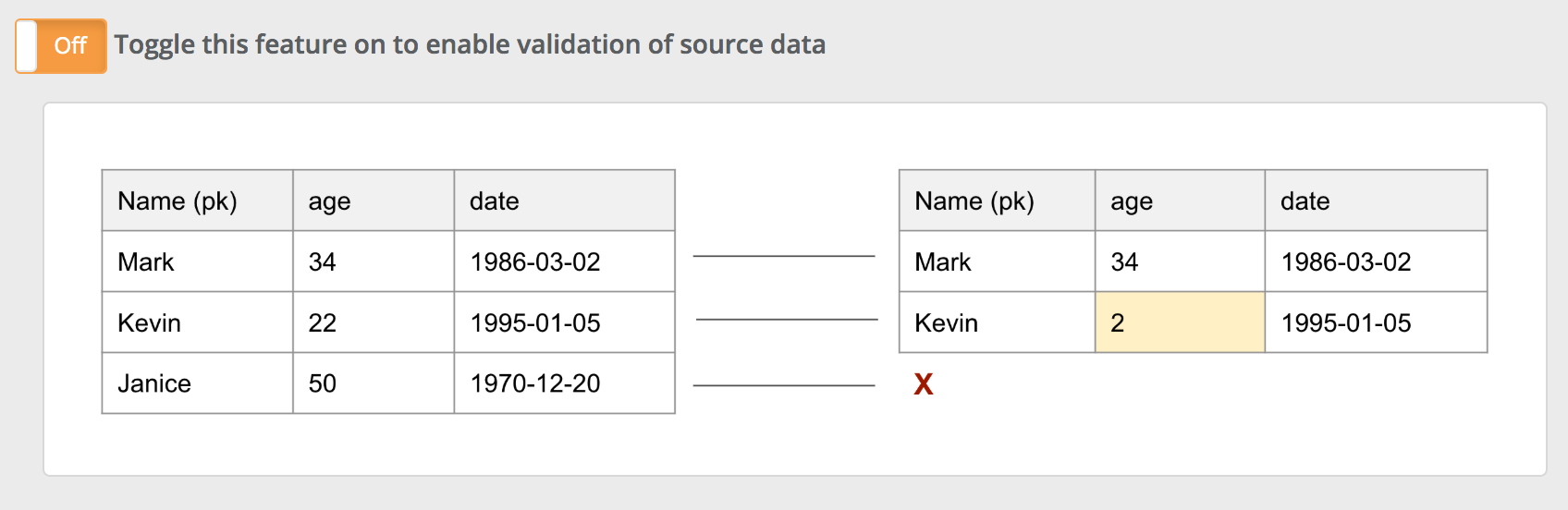Click the 'Toggle this feature on' label text
The height and width of the screenshot is (510, 1568).
pos(469,44)
